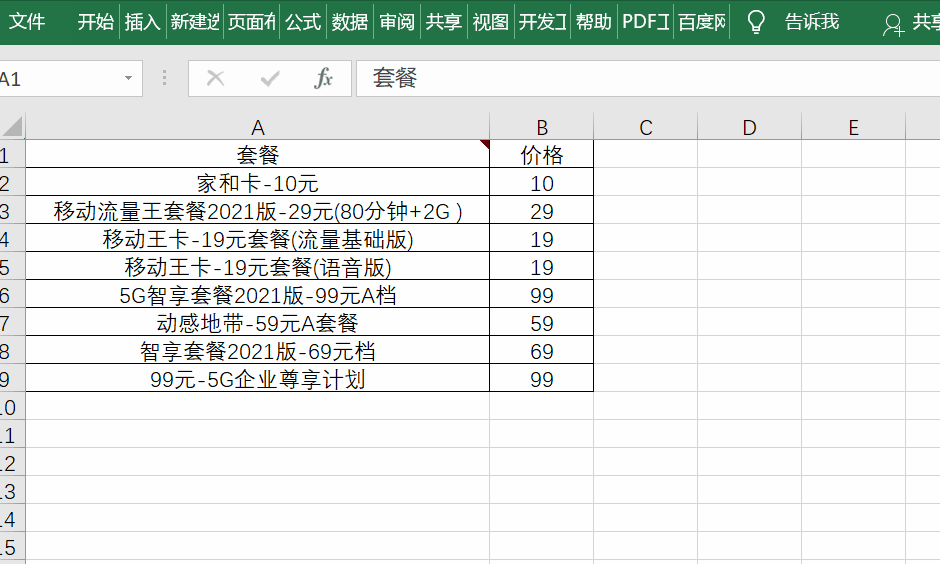
Task: Open the 新建选项卡 ribbon tab
Action: [x=195, y=22]
